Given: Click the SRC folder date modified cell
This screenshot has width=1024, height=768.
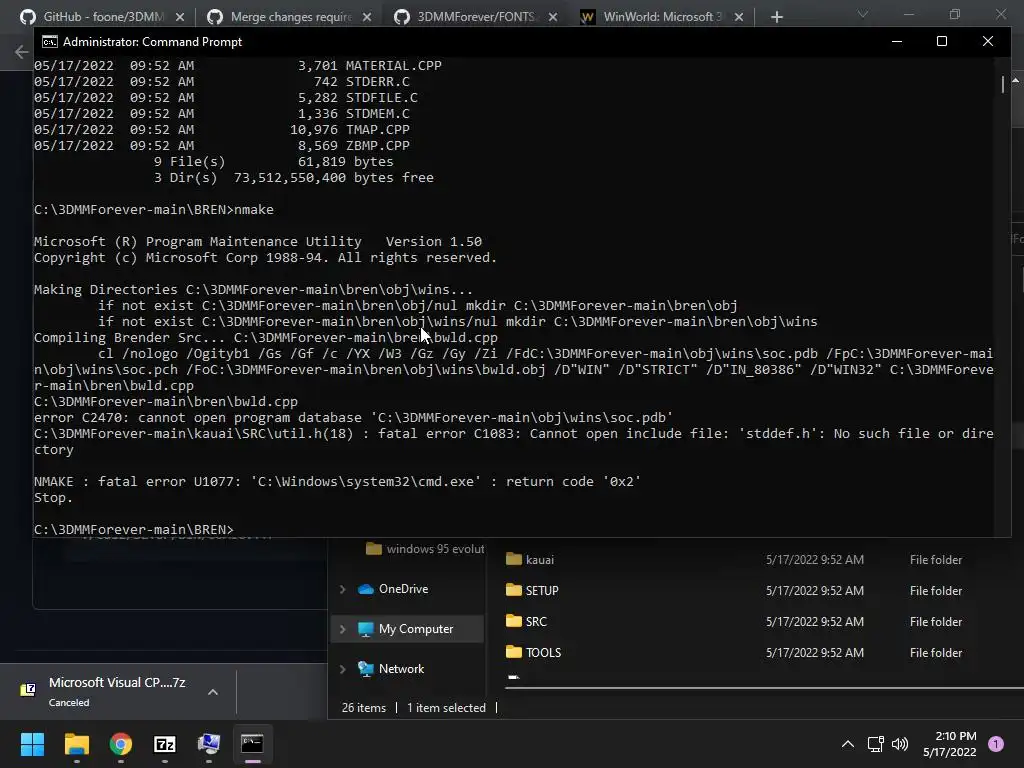Looking at the screenshot, I should tap(815, 622).
